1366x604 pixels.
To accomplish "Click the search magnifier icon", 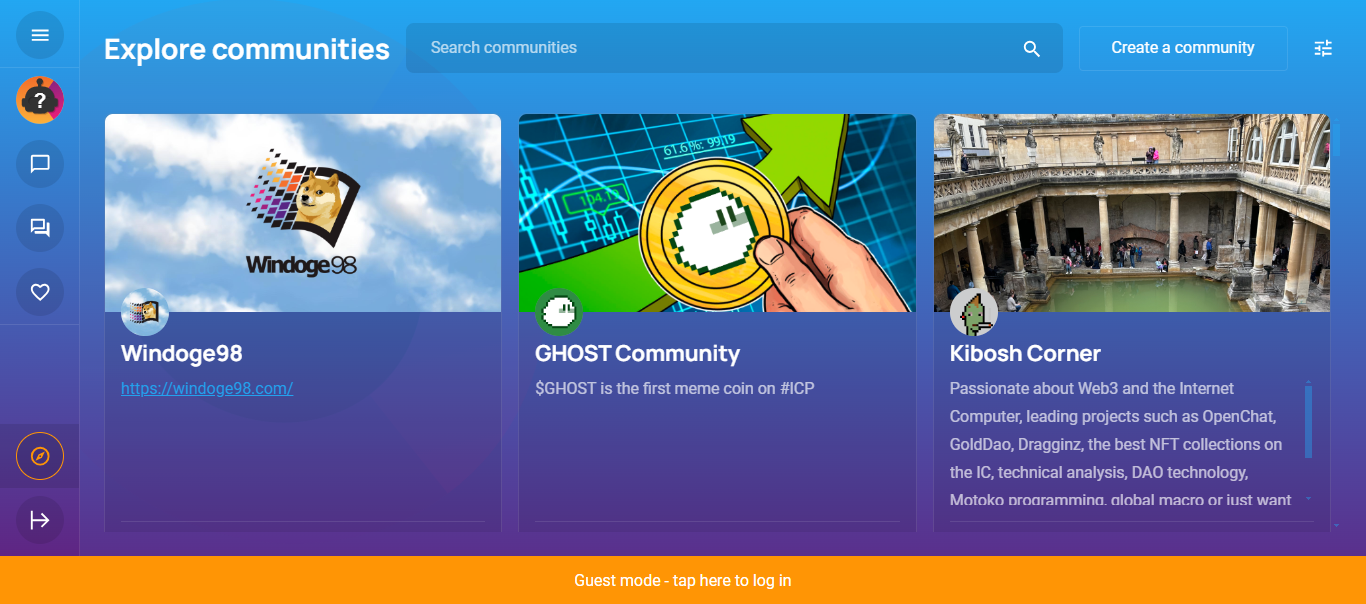I will [1031, 47].
